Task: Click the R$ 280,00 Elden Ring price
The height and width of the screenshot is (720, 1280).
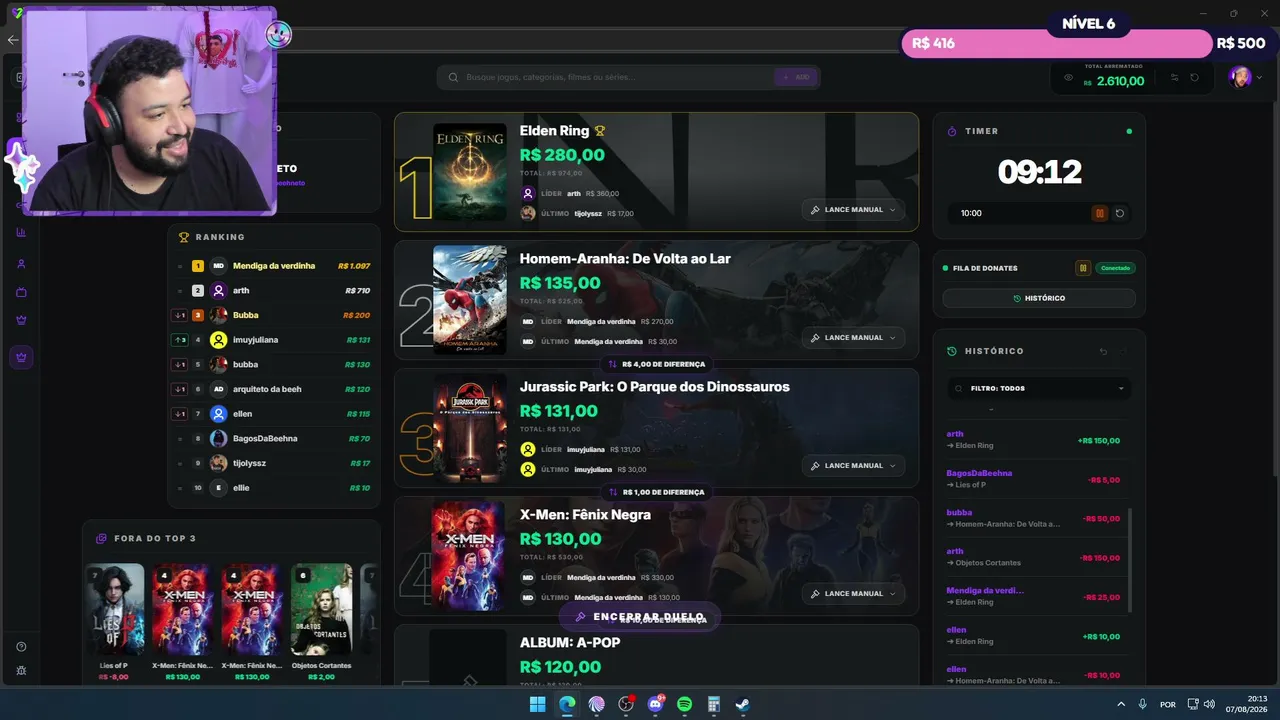Action: [562, 155]
